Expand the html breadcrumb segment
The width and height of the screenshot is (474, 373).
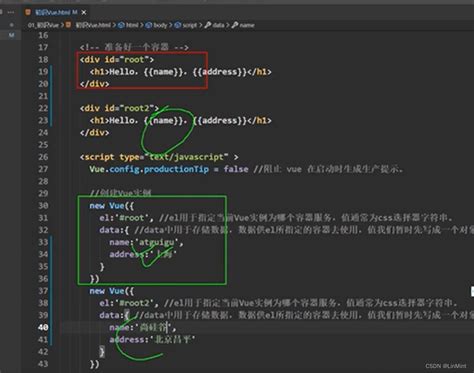click(132, 25)
